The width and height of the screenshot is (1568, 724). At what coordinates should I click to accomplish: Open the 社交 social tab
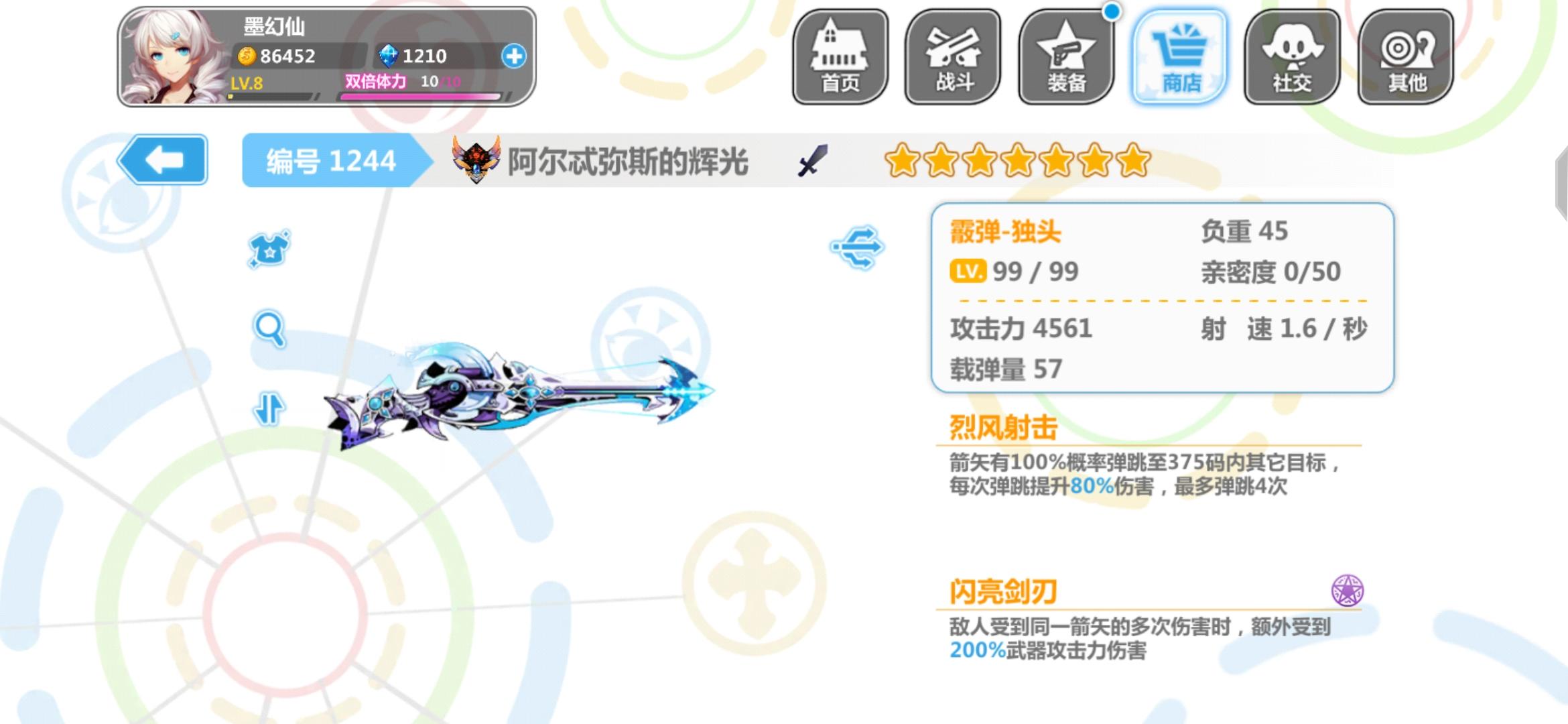point(1293,57)
